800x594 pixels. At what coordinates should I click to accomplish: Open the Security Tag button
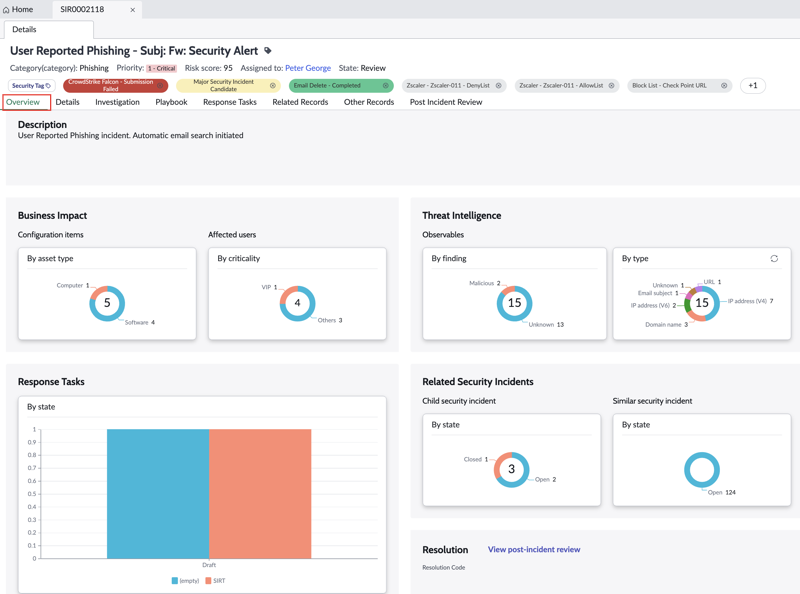coord(31,86)
